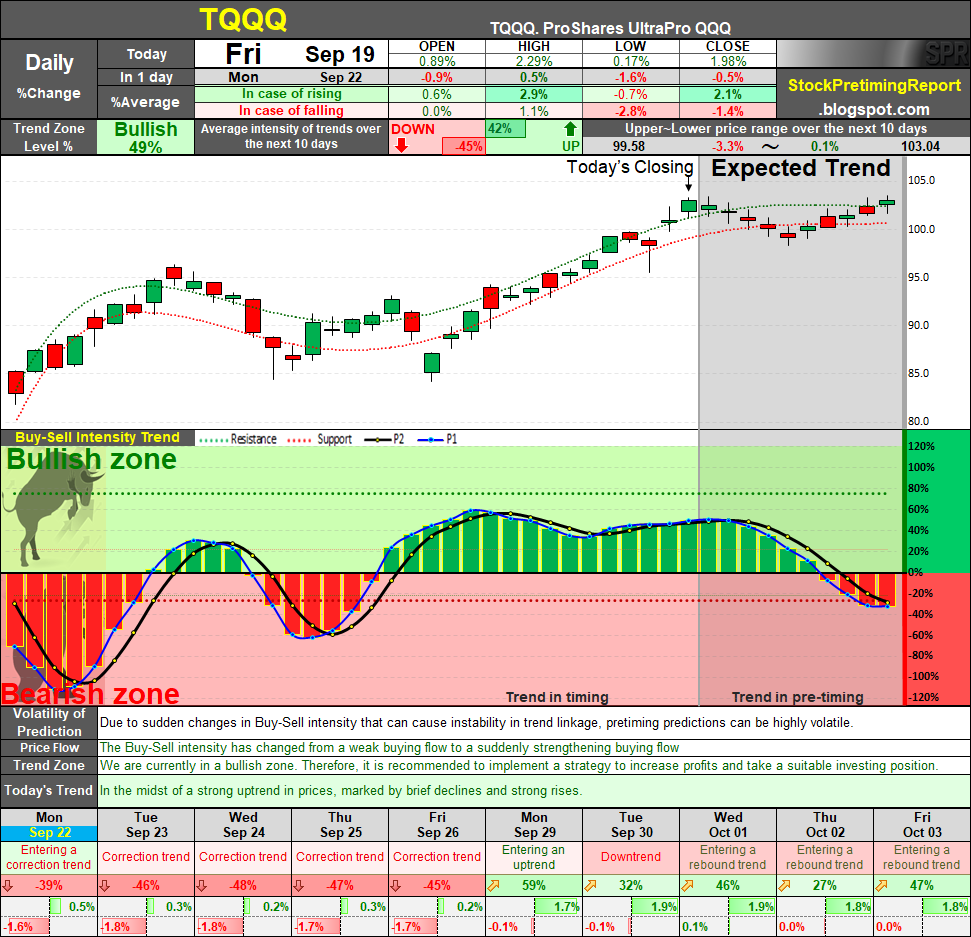
Task: Click the down arrow beside -46%
Action: pyautogui.click(x=105, y=886)
